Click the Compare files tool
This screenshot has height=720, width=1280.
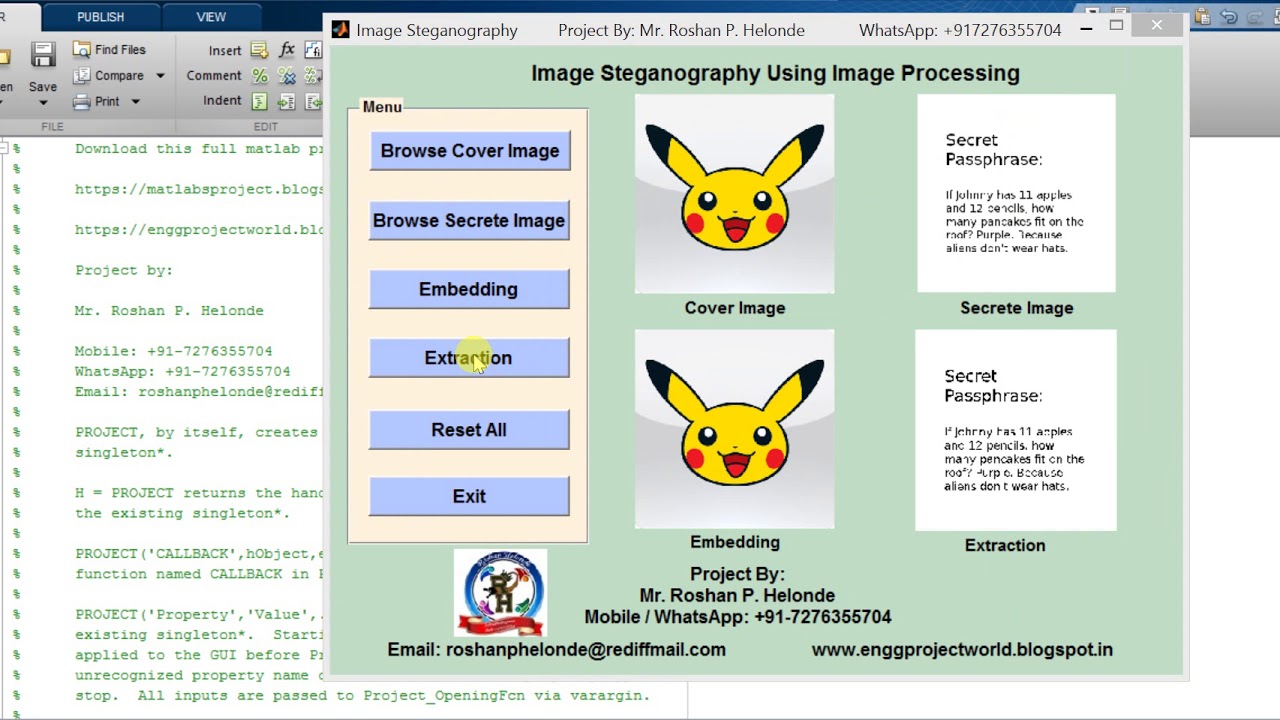[x=108, y=76]
